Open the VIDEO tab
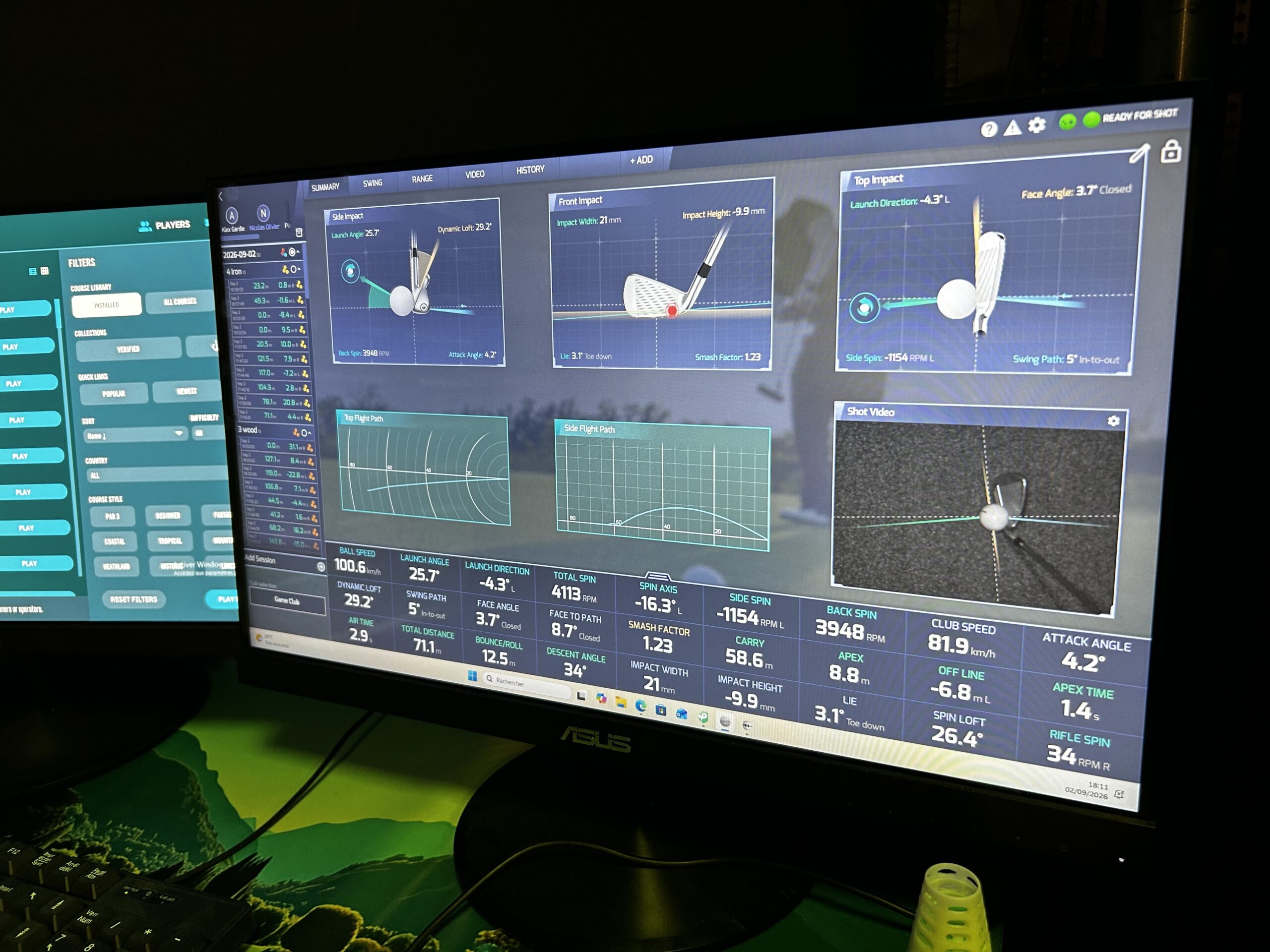Screen dimensions: 1270x952 point(475,174)
